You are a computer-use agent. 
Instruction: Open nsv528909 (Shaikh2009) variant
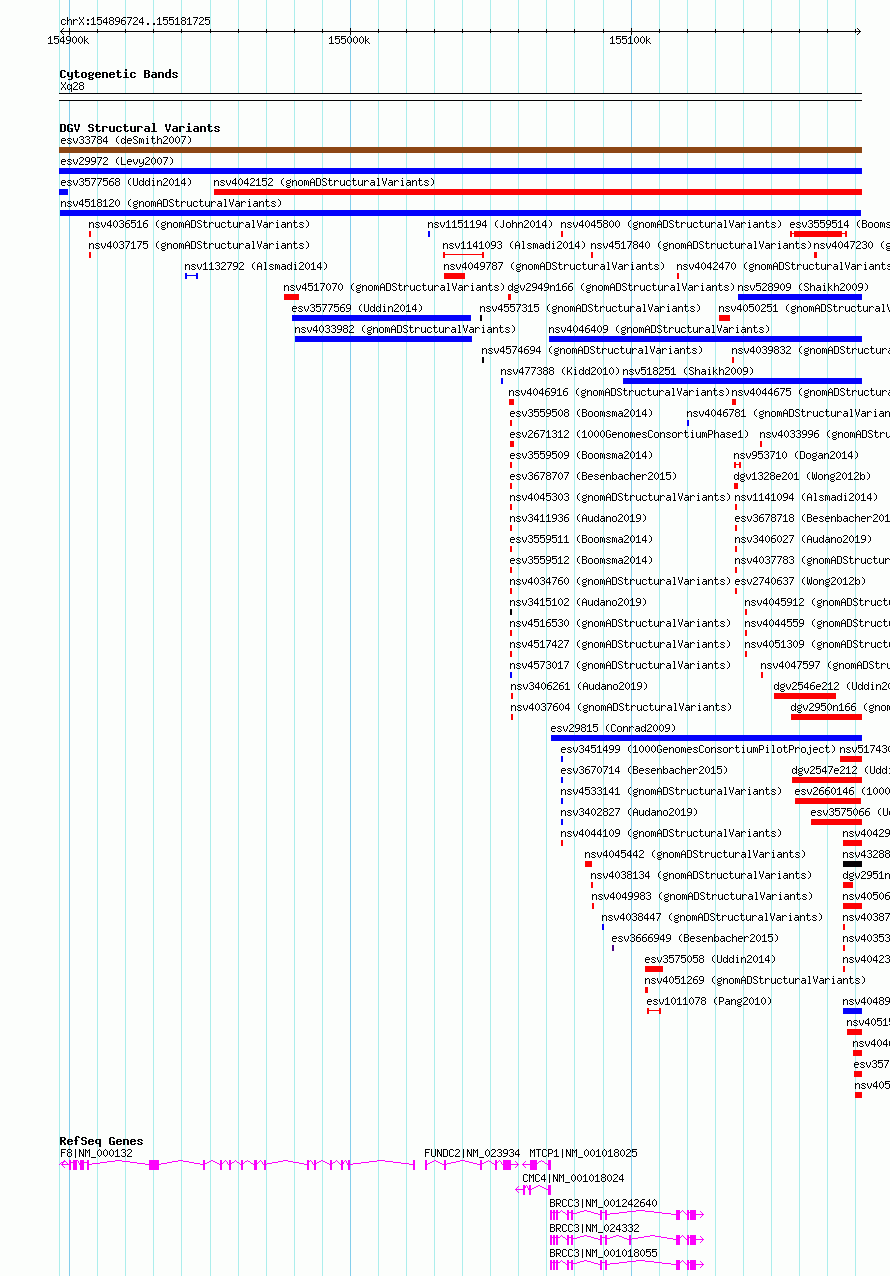(x=803, y=288)
